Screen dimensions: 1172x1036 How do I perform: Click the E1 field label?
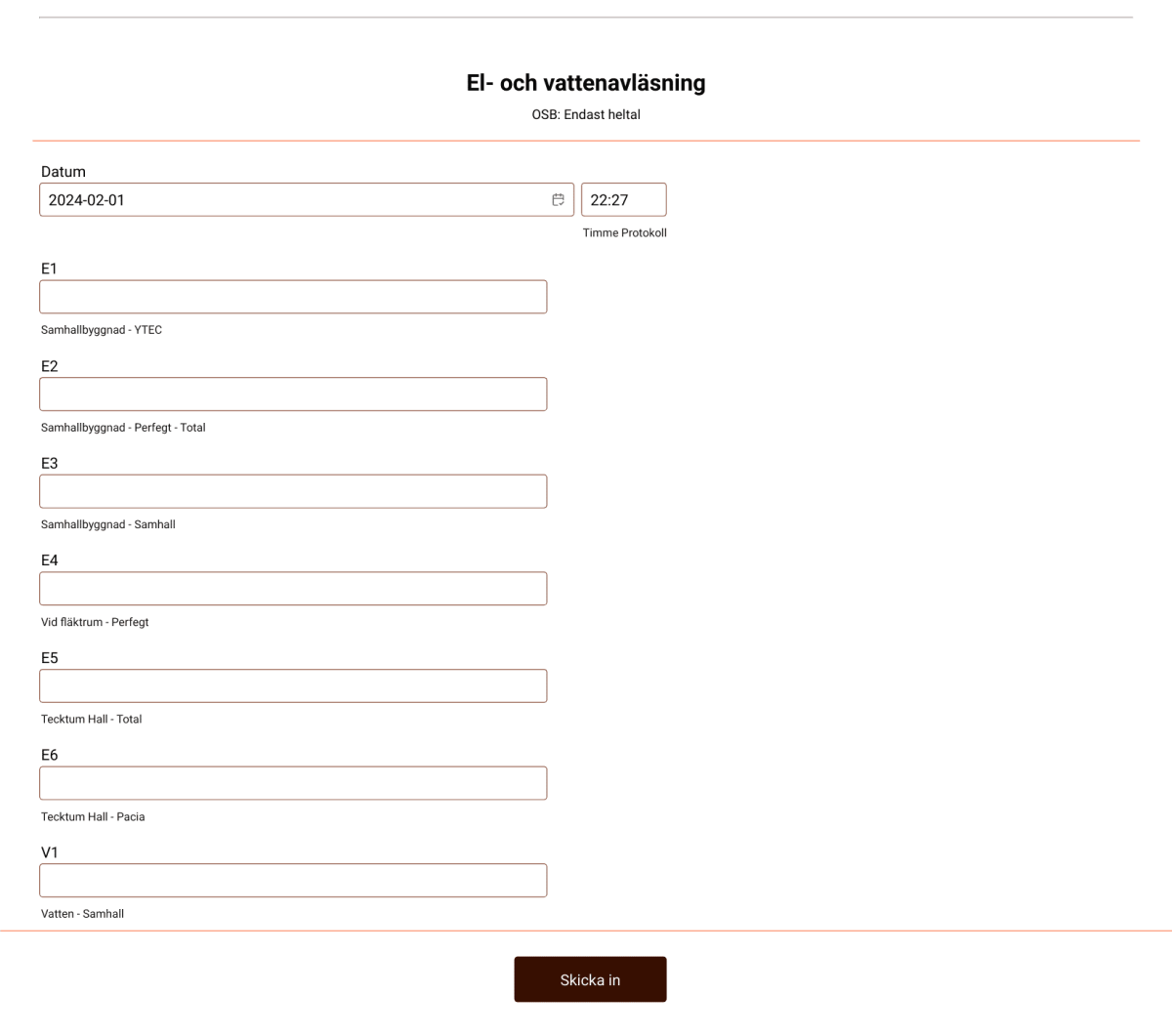[49, 269]
